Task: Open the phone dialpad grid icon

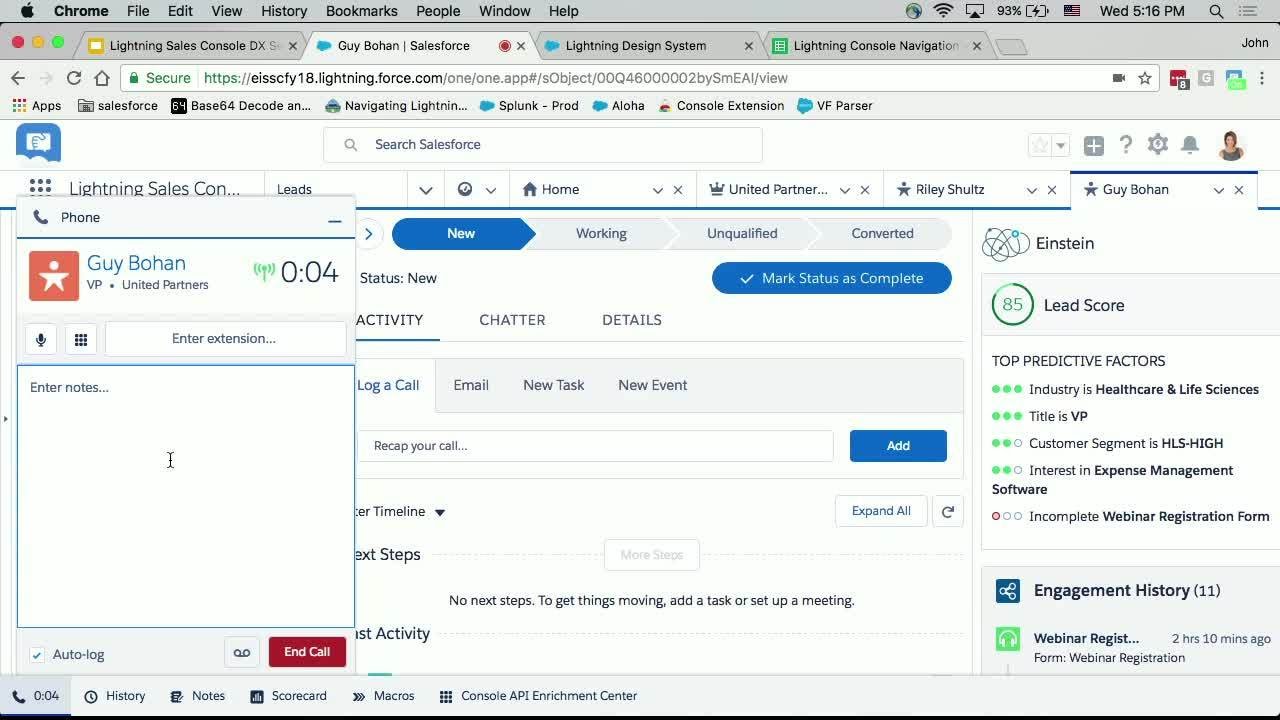Action: coord(81,339)
